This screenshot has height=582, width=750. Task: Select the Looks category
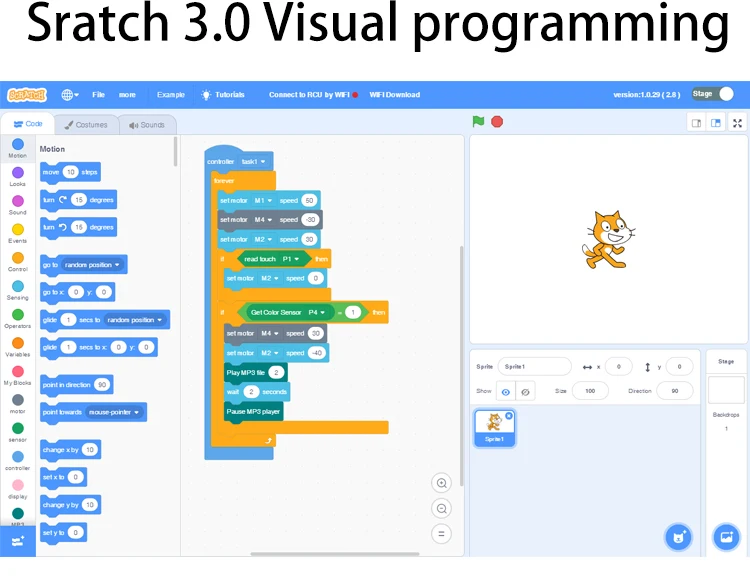[18, 176]
